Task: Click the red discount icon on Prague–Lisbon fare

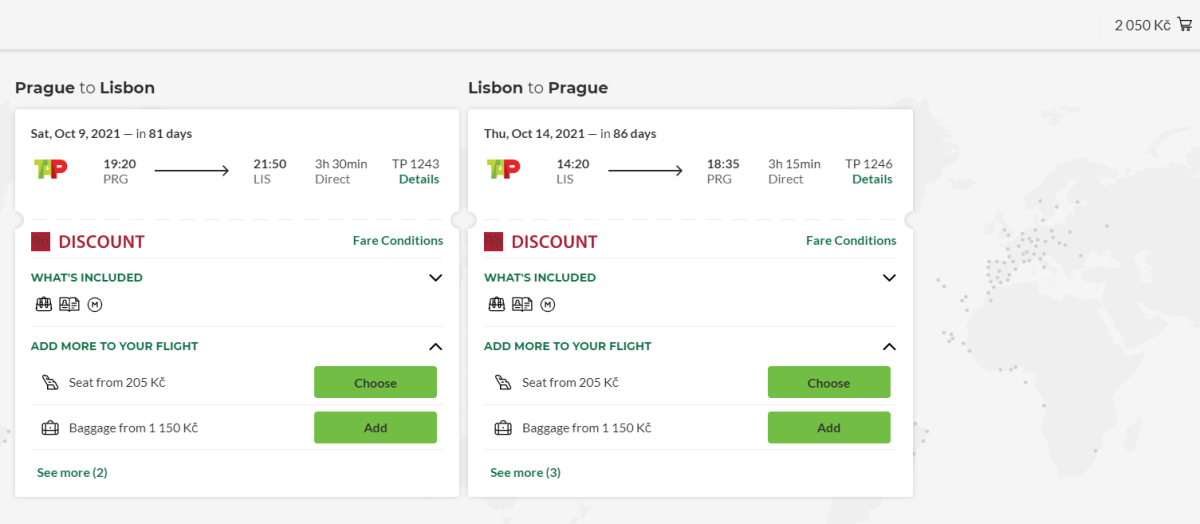Action: click(41, 241)
